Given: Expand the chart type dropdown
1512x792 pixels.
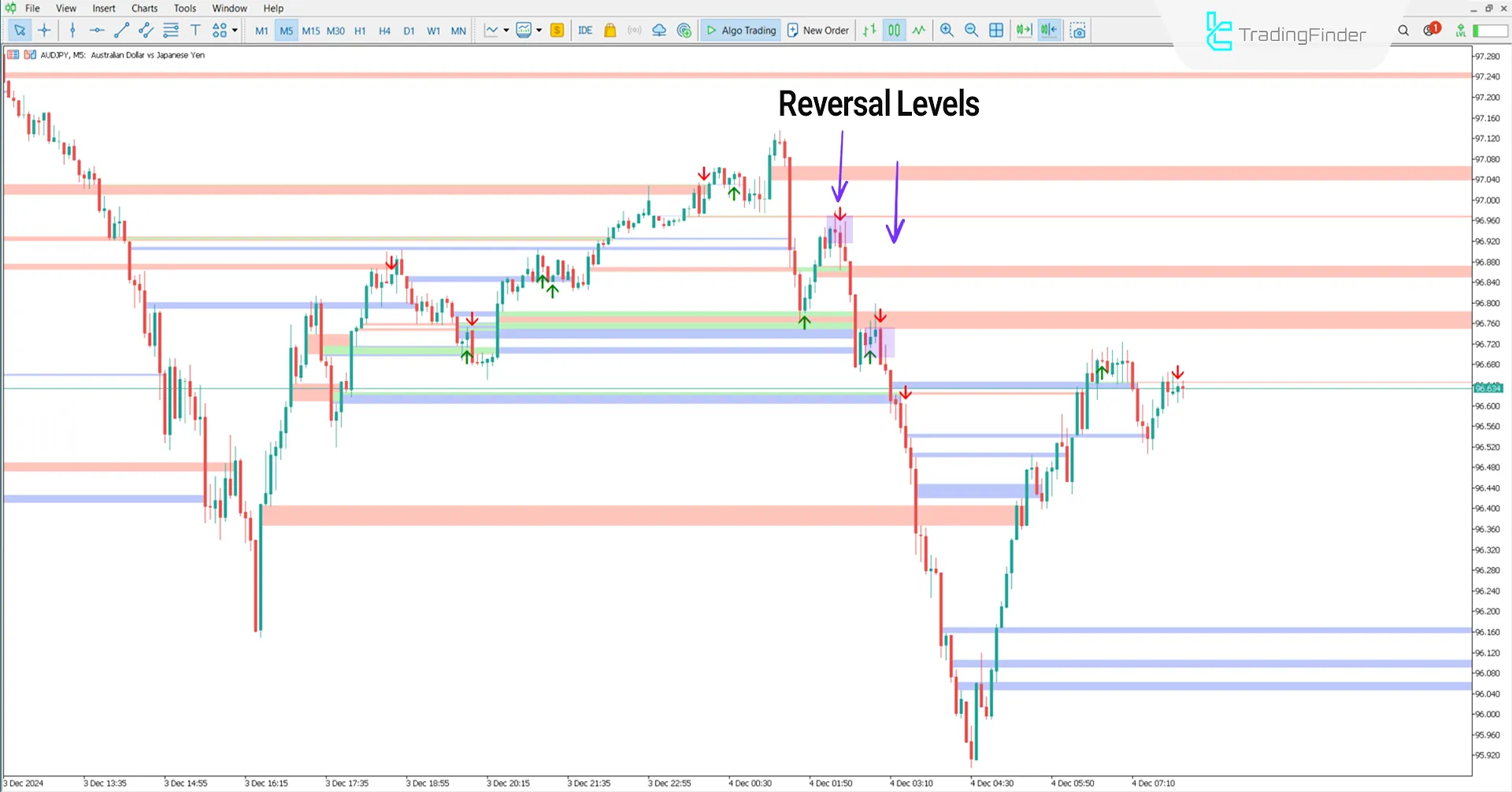Looking at the screenshot, I should pos(540,30).
